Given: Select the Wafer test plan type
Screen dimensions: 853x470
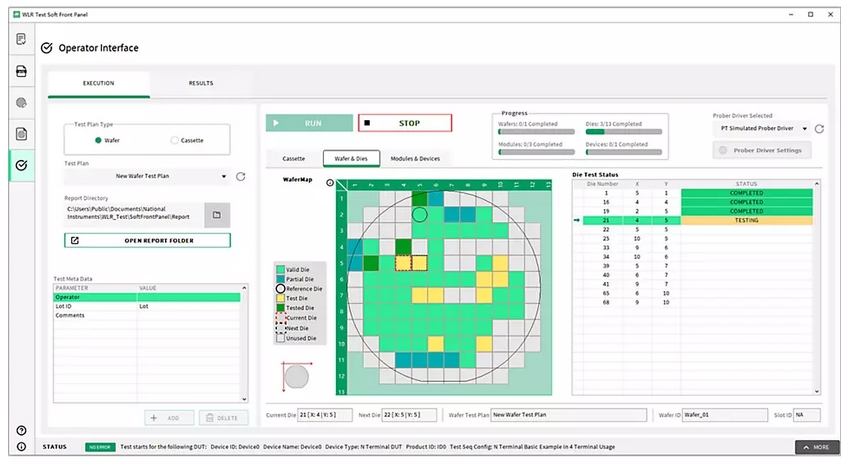Looking at the screenshot, I should (x=99, y=140).
